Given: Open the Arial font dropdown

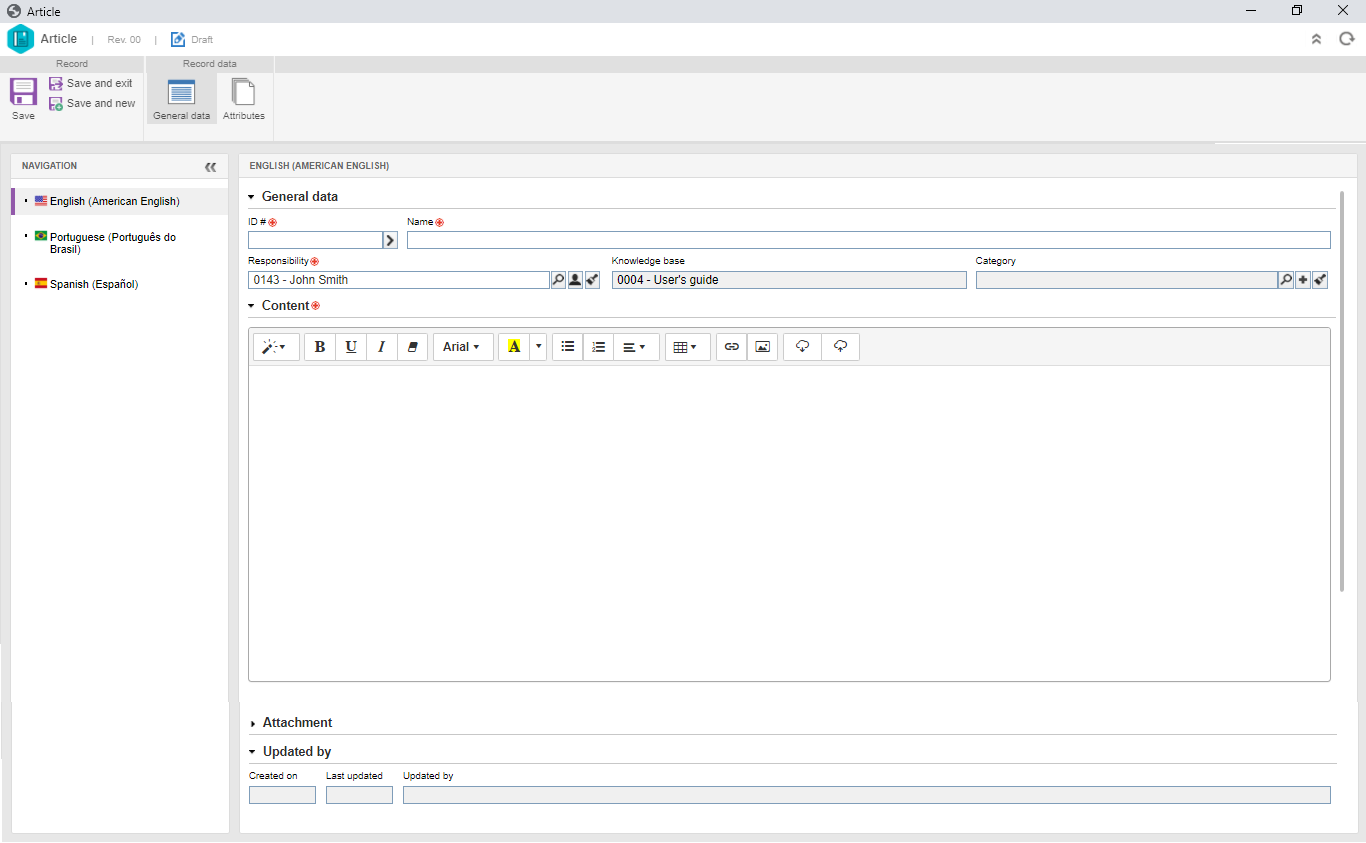Looking at the screenshot, I should click(463, 347).
